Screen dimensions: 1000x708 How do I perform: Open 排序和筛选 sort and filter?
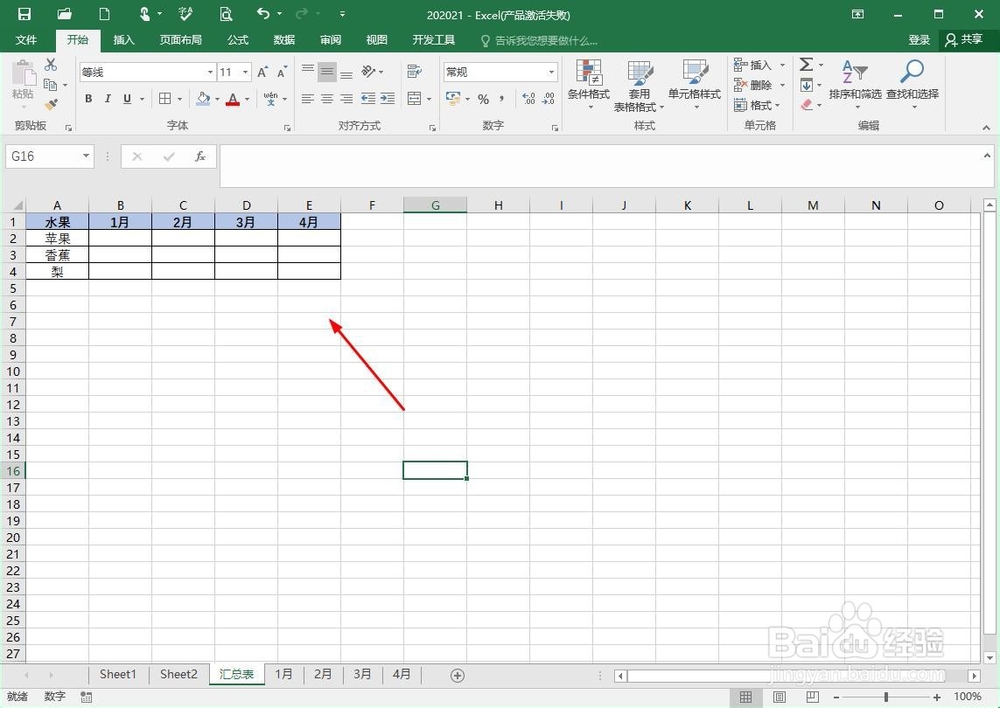855,84
